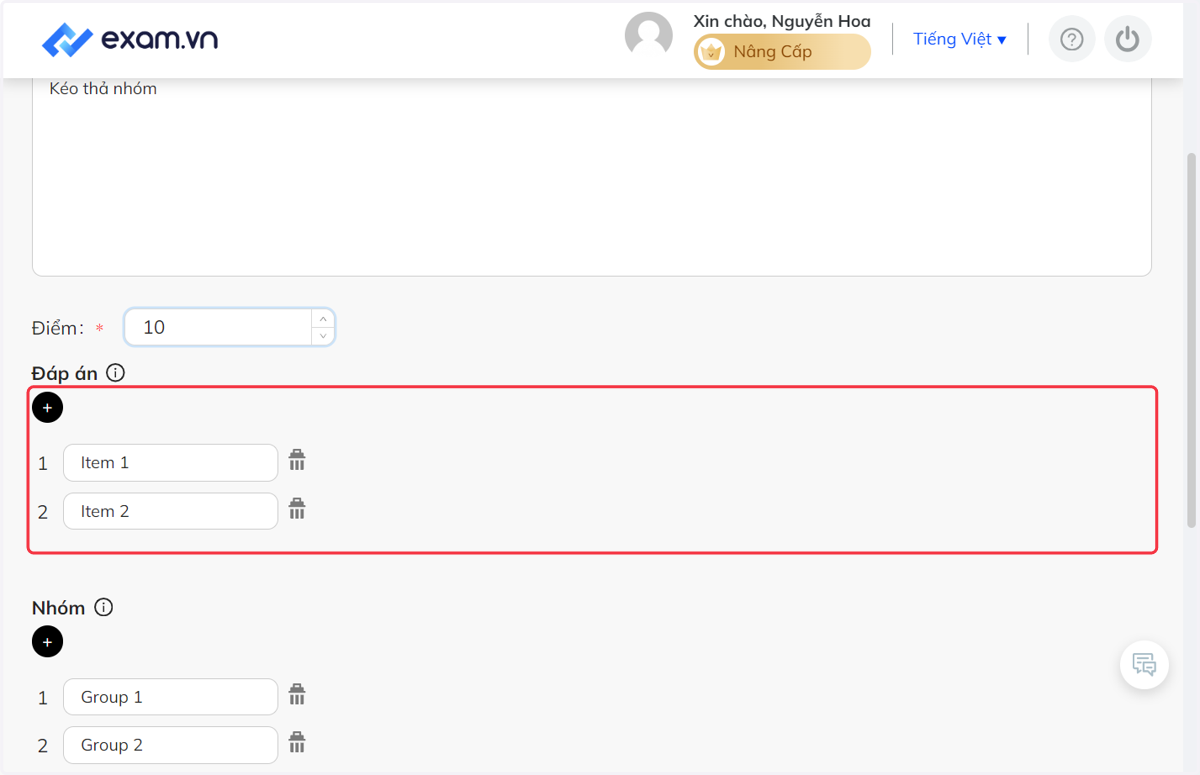The image size is (1200, 775).
Task: Edit the Group 1 name field
Action: pyautogui.click(x=170, y=697)
